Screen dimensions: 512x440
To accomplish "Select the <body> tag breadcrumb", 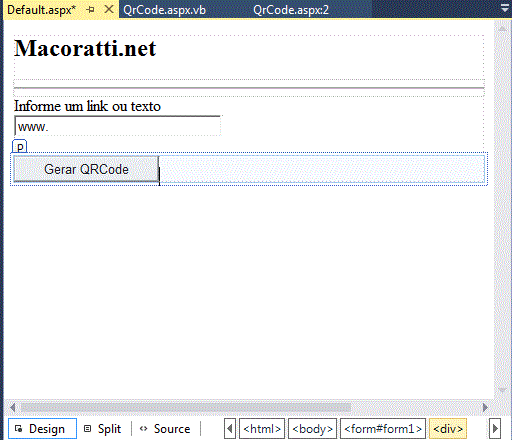I will (x=312, y=429).
